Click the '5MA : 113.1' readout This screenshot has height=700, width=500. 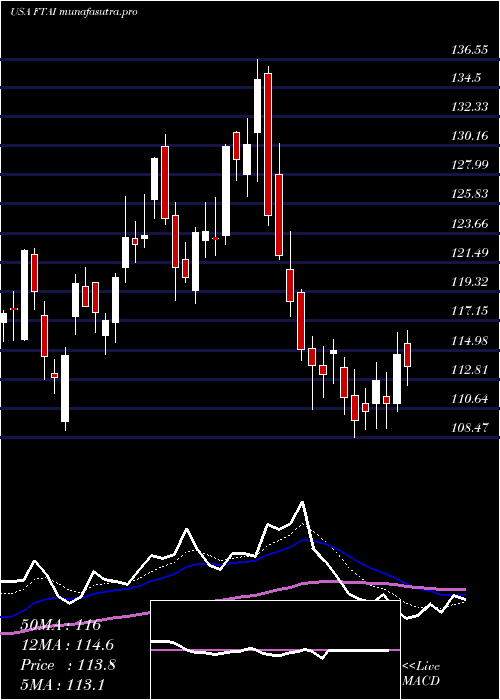[62, 684]
